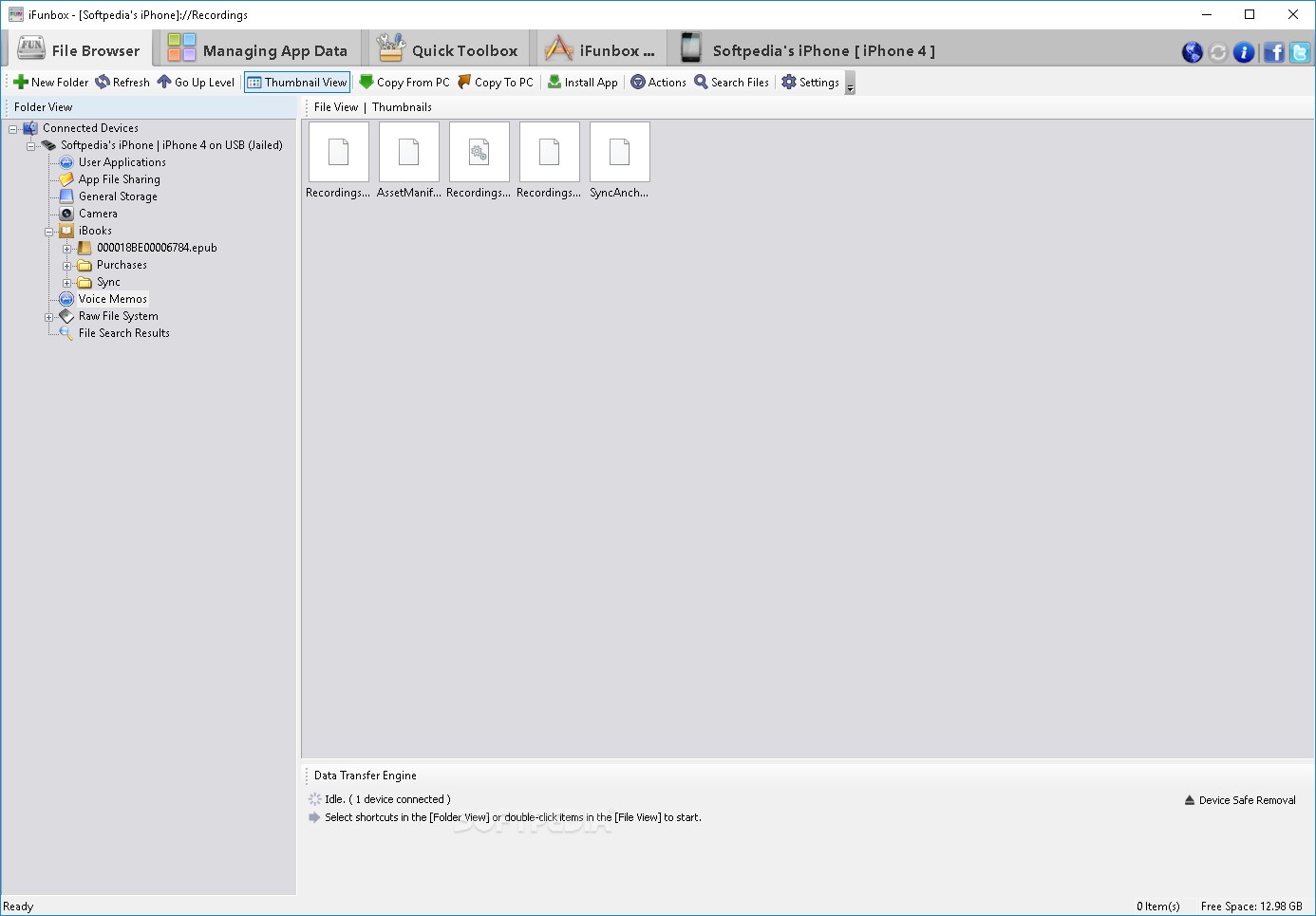Select App File Sharing tree item
1316x916 pixels.
point(119,179)
